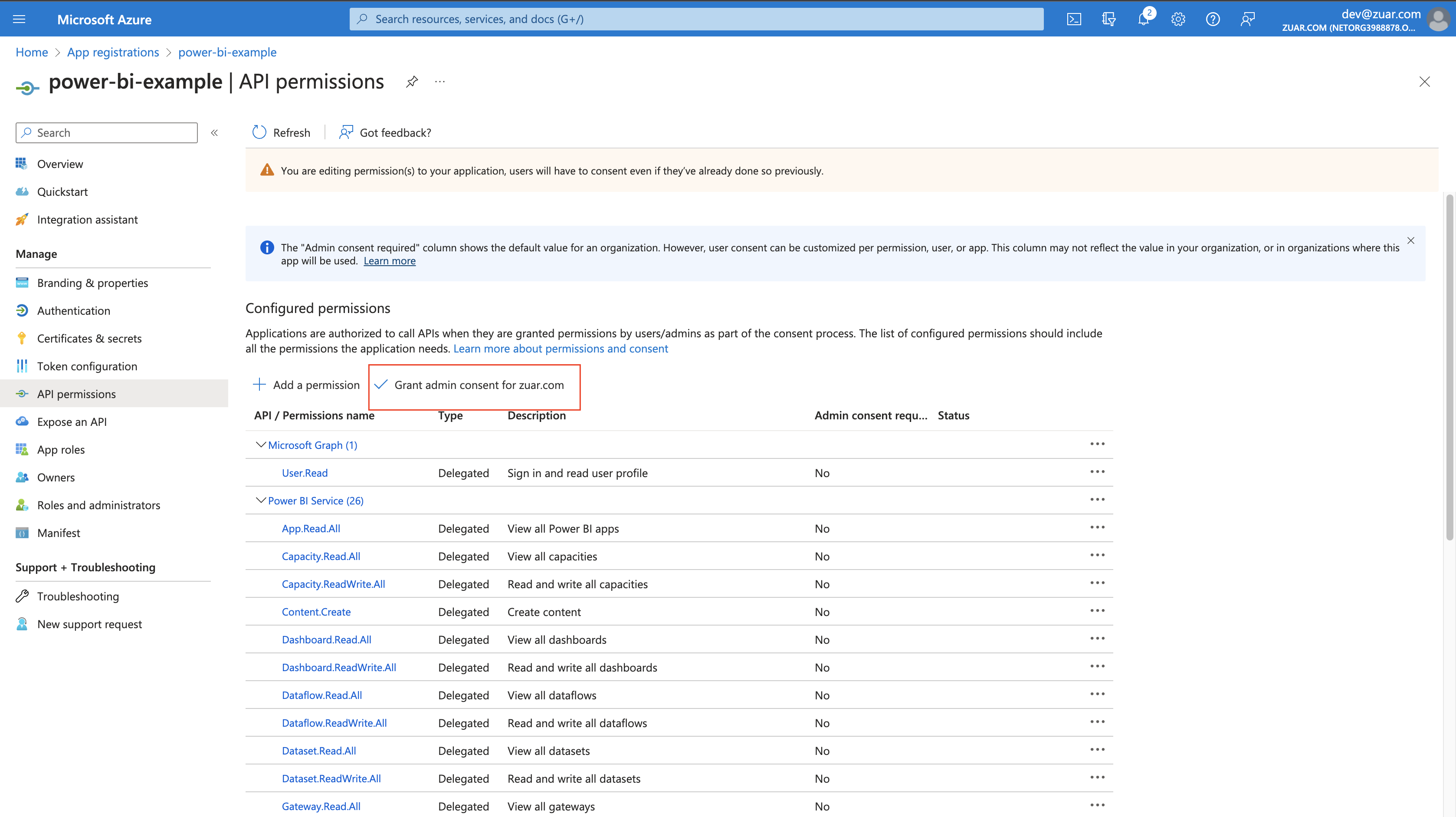Dismiss the Admin consent info banner

tap(1411, 240)
